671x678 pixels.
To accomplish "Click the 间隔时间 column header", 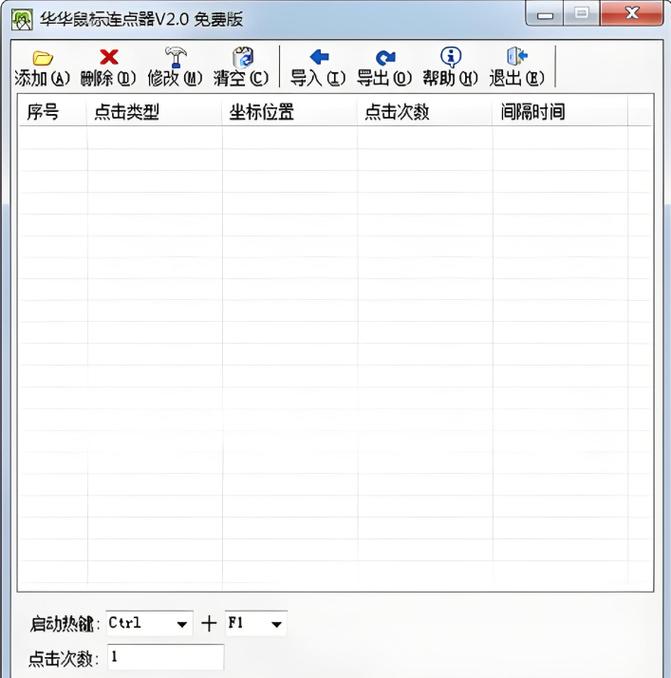I will (560, 112).
